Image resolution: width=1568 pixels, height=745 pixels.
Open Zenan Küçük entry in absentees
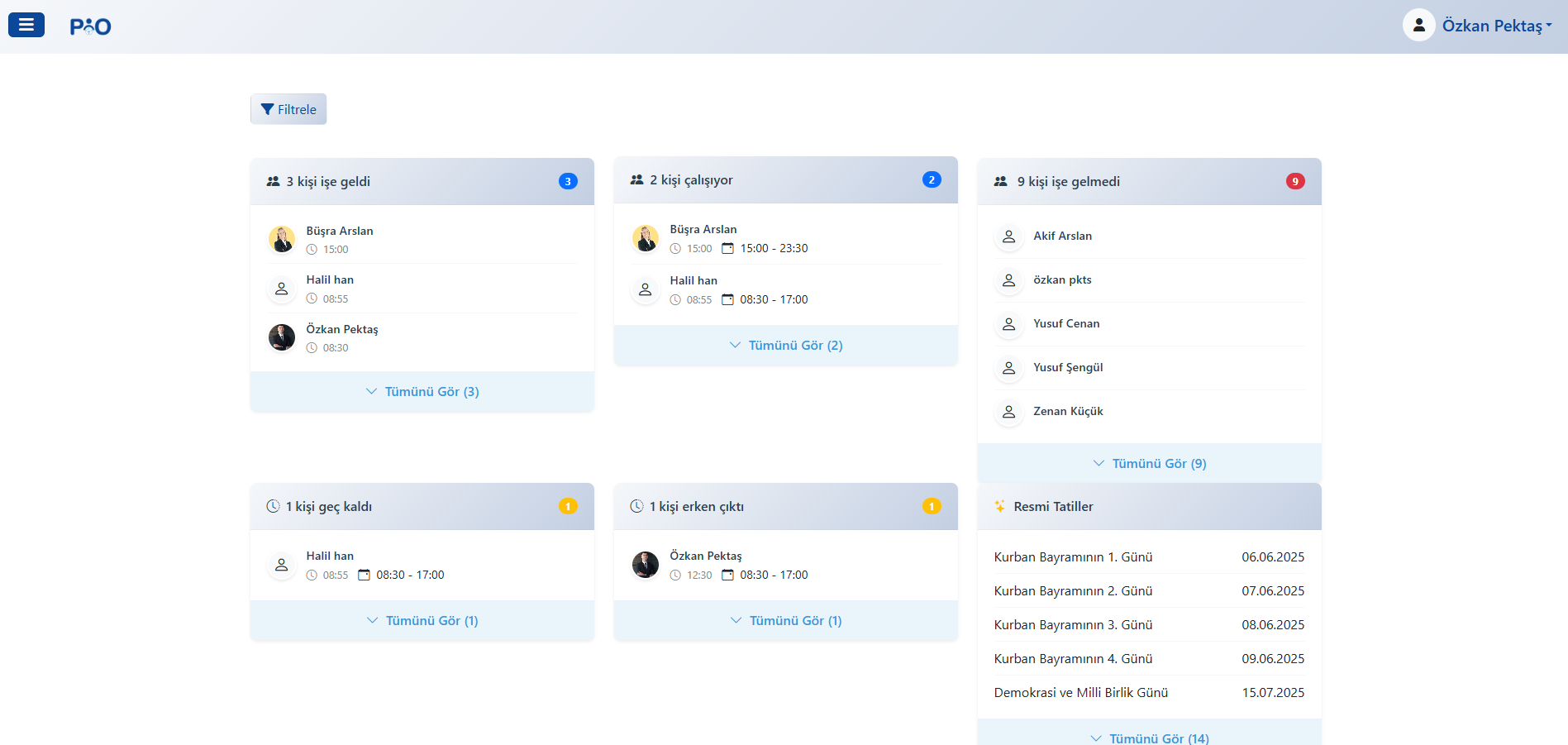pos(1068,411)
